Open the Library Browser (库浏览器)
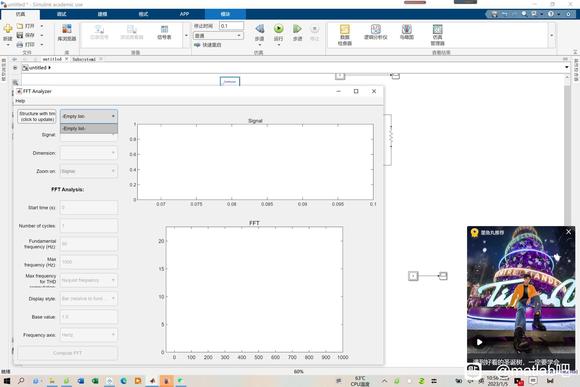 coord(67,33)
